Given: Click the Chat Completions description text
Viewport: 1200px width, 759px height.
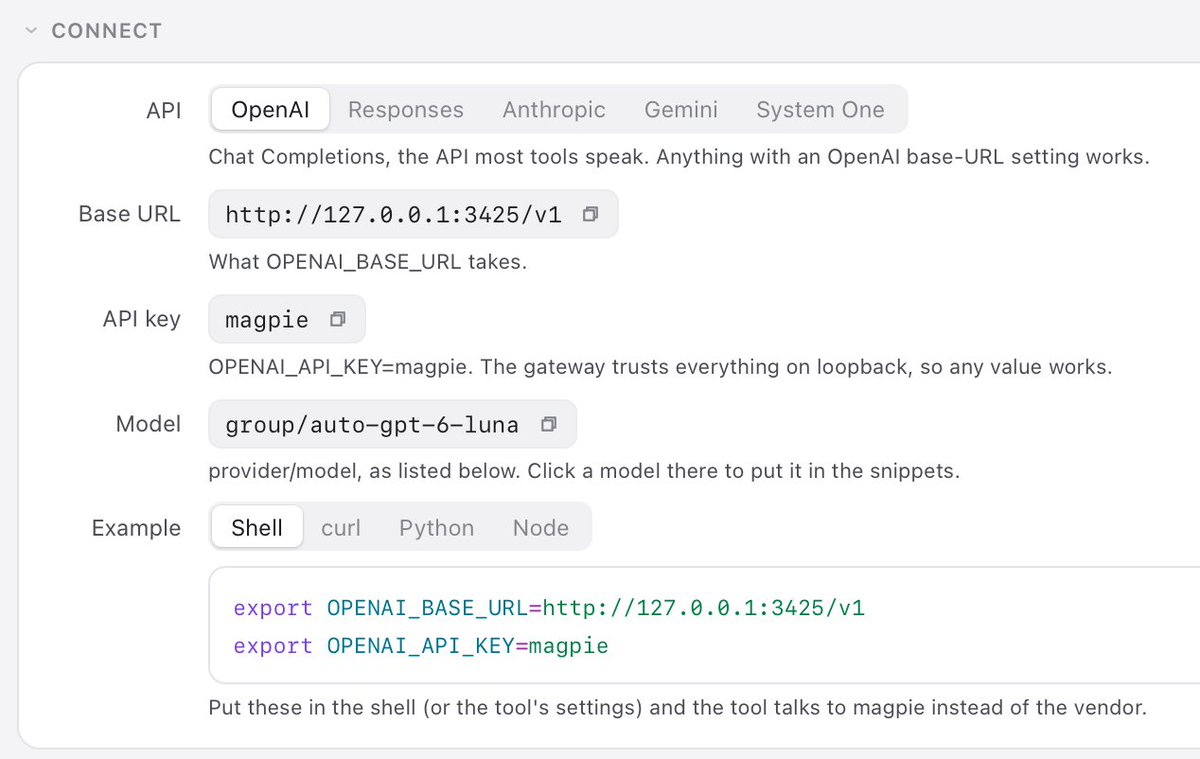Looking at the screenshot, I should click(679, 157).
